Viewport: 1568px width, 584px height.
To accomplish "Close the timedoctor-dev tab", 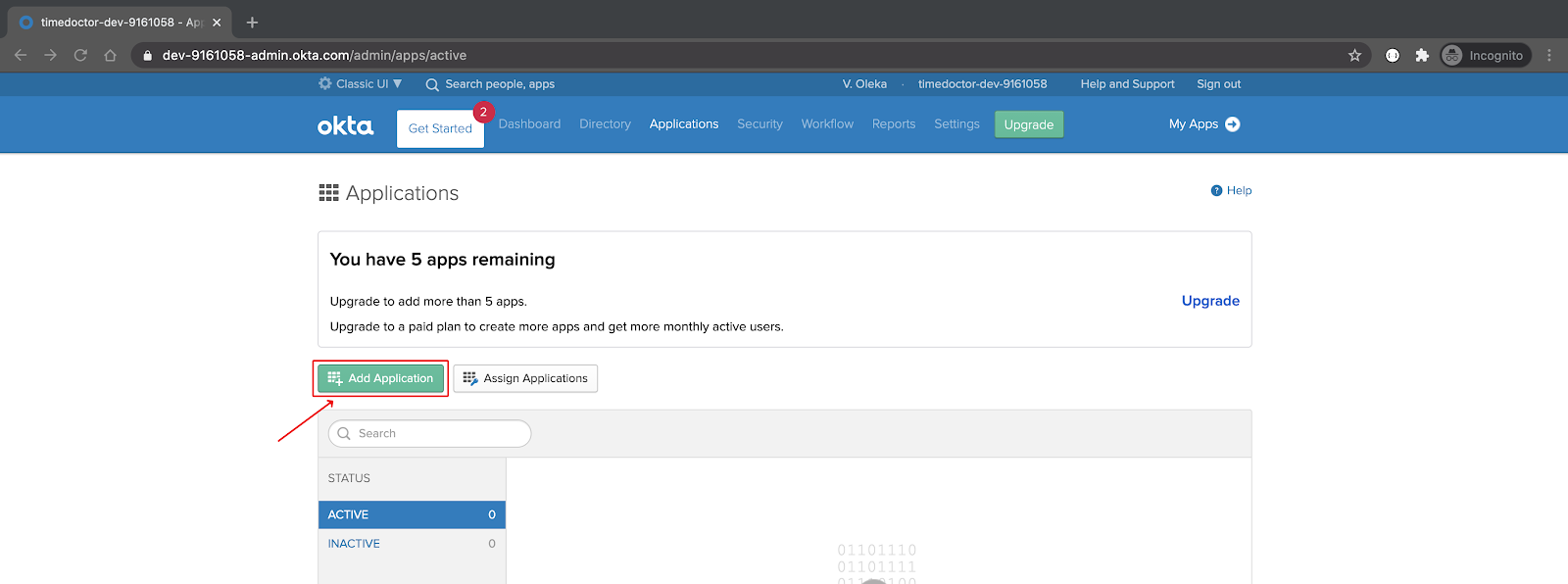I will click(217, 22).
